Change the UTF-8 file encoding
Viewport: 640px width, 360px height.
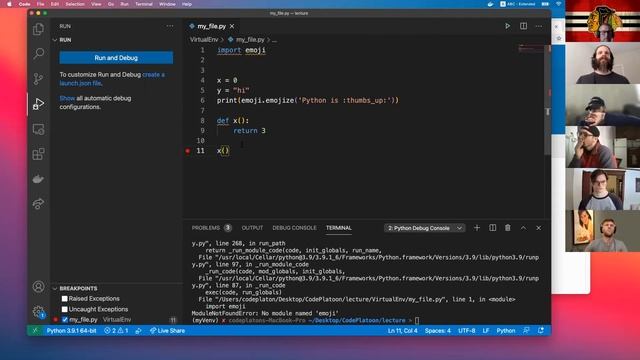coord(467,331)
